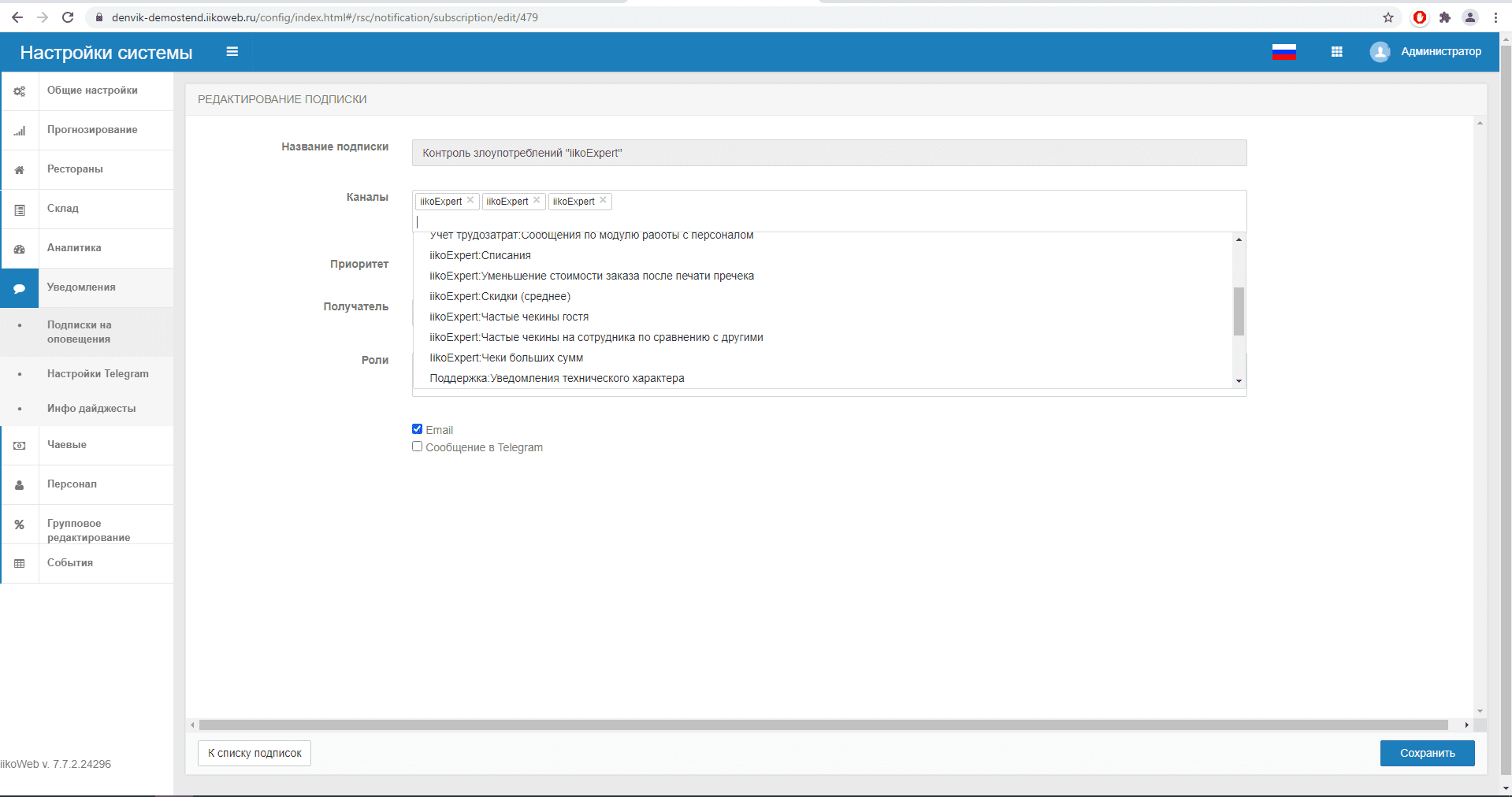The width and height of the screenshot is (1512, 797).
Task: Click the percent icon for group editing
Action: click(19, 525)
